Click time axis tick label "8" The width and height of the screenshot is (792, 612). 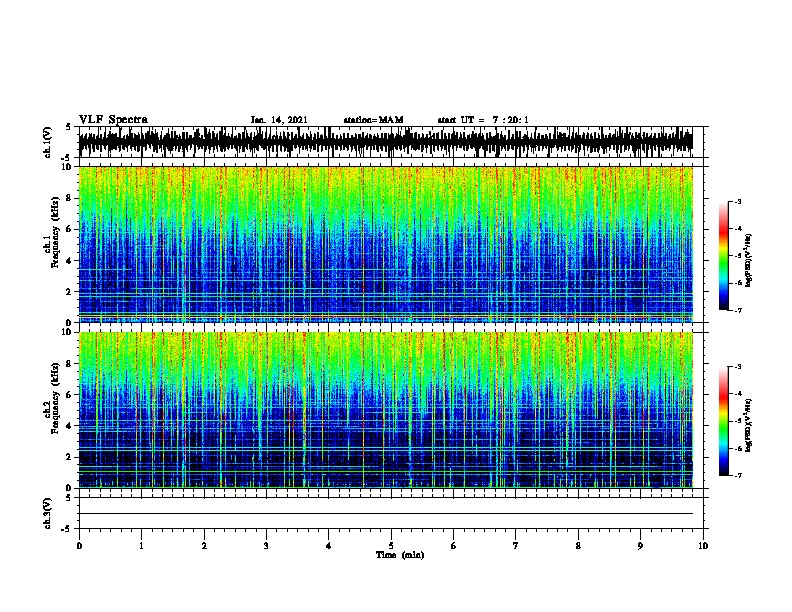click(x=578, y=546)
